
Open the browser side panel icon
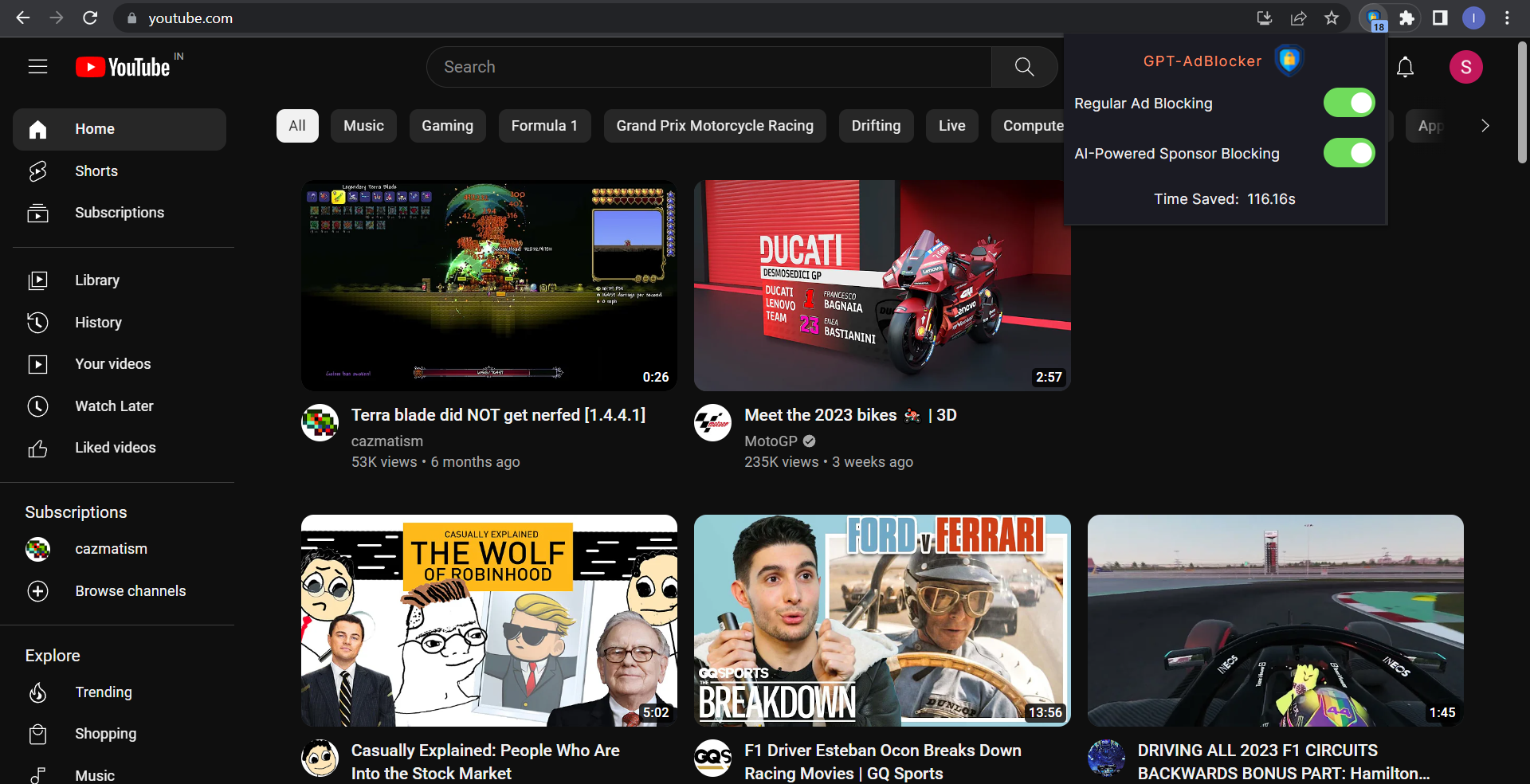click(1440, 18)
